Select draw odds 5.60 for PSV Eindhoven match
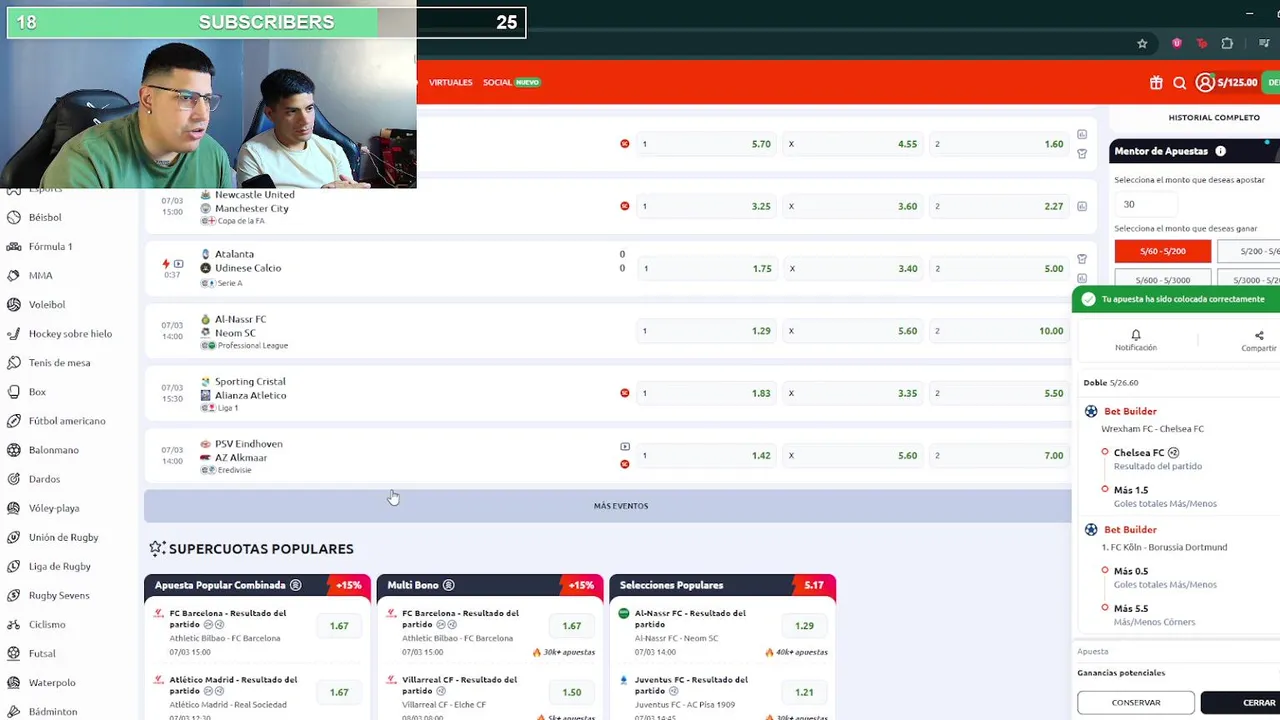This screenshot has height=720, width=1280. pyautogui.click(x=853, y=455)
